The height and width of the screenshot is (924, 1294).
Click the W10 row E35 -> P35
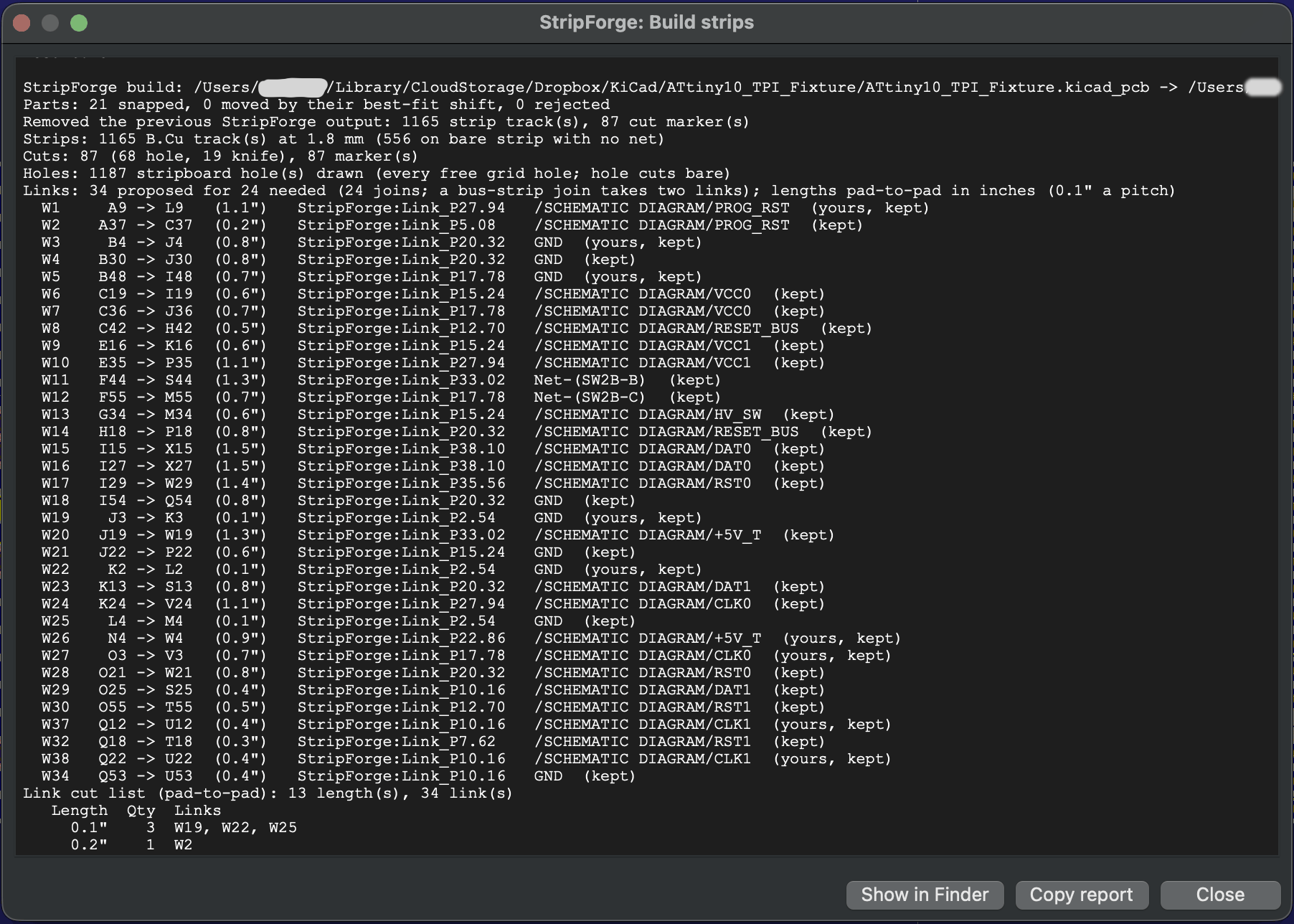coord(433,363)
